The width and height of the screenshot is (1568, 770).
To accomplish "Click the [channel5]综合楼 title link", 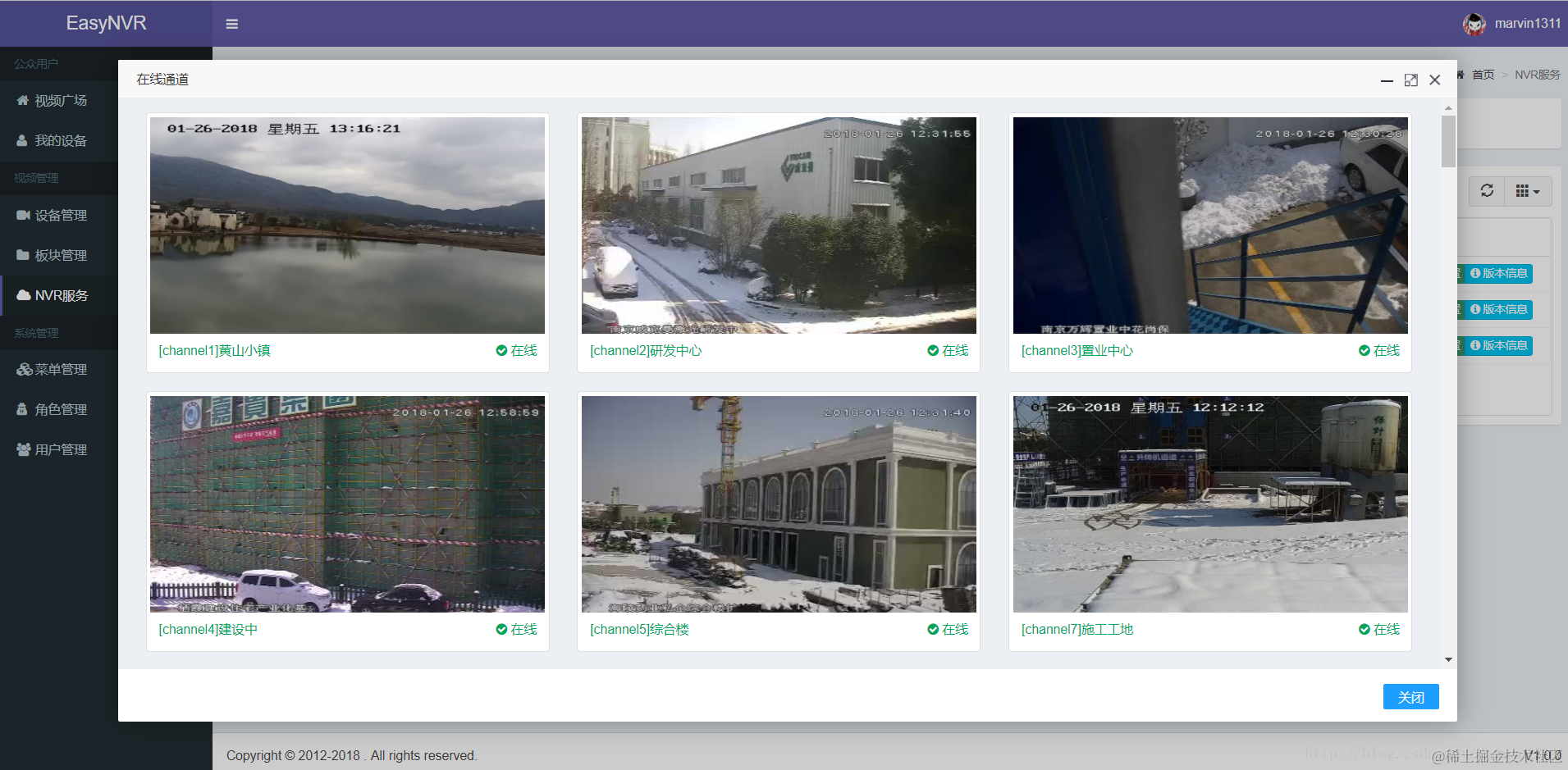I will 639,630.
